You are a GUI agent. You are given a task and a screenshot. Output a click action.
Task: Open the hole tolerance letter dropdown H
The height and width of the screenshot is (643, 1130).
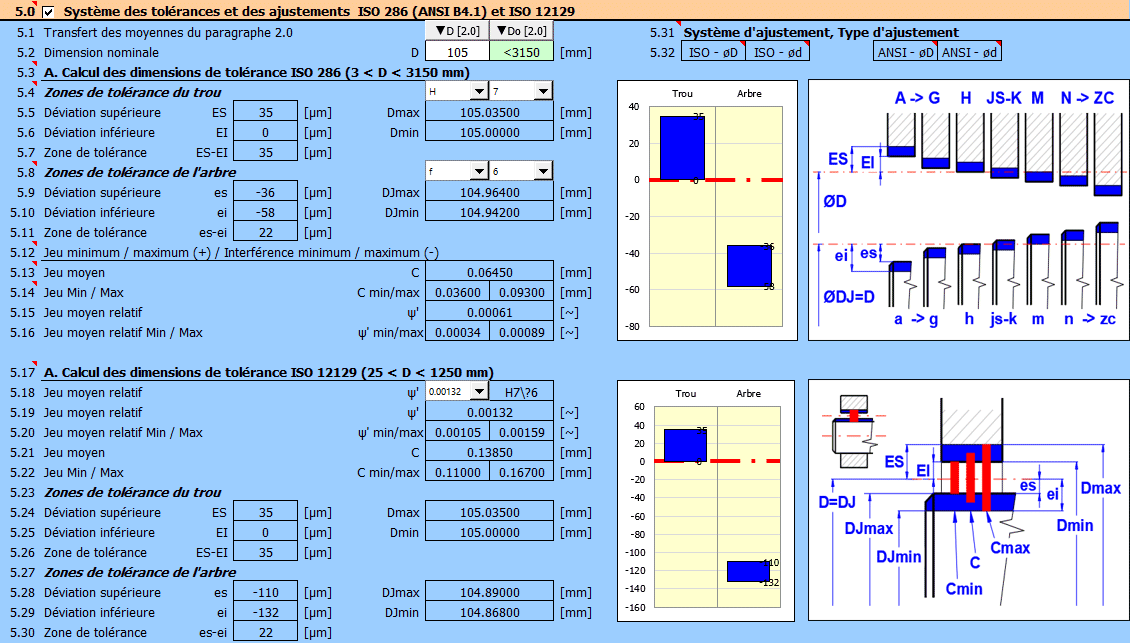click(457, 91)
